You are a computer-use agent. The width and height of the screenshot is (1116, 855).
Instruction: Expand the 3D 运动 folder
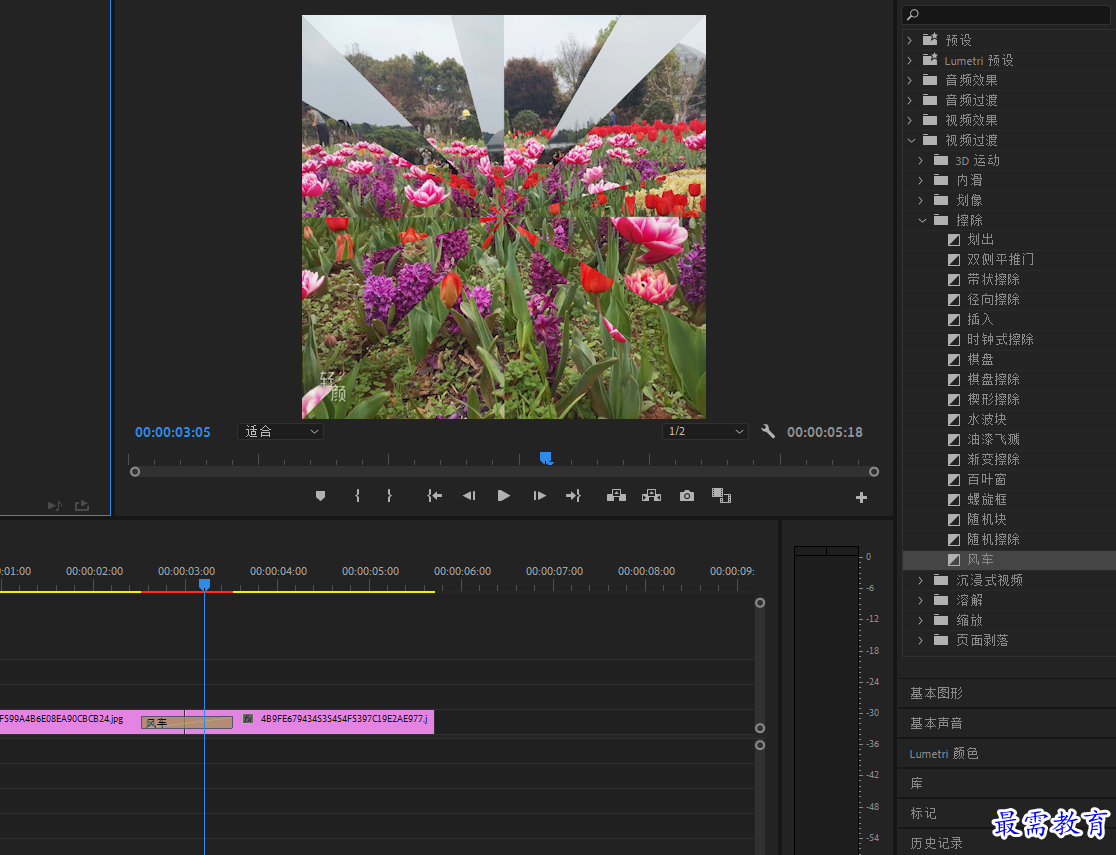coord(921,160)
